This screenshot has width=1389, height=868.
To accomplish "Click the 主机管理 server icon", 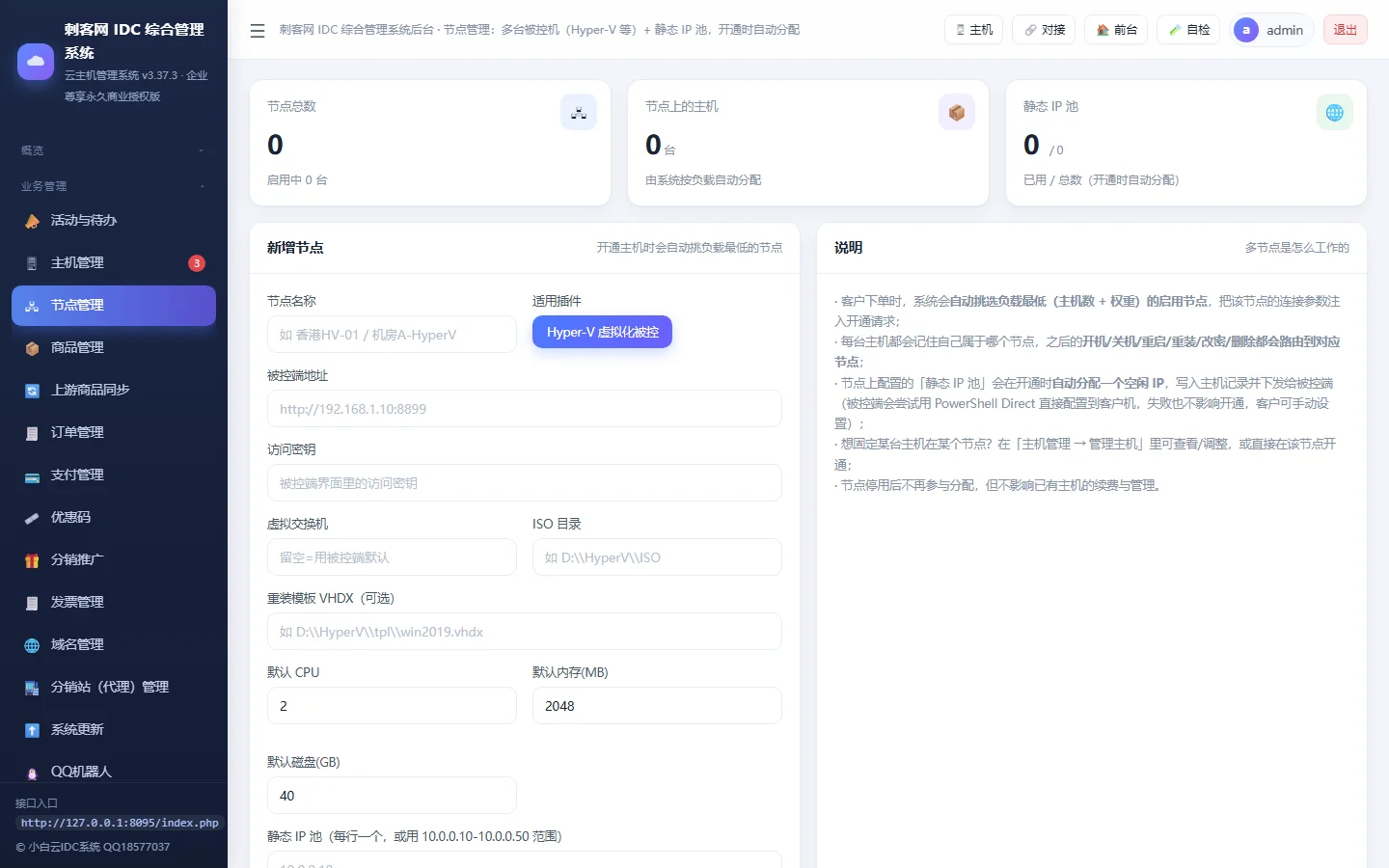I will click(32, 263).
